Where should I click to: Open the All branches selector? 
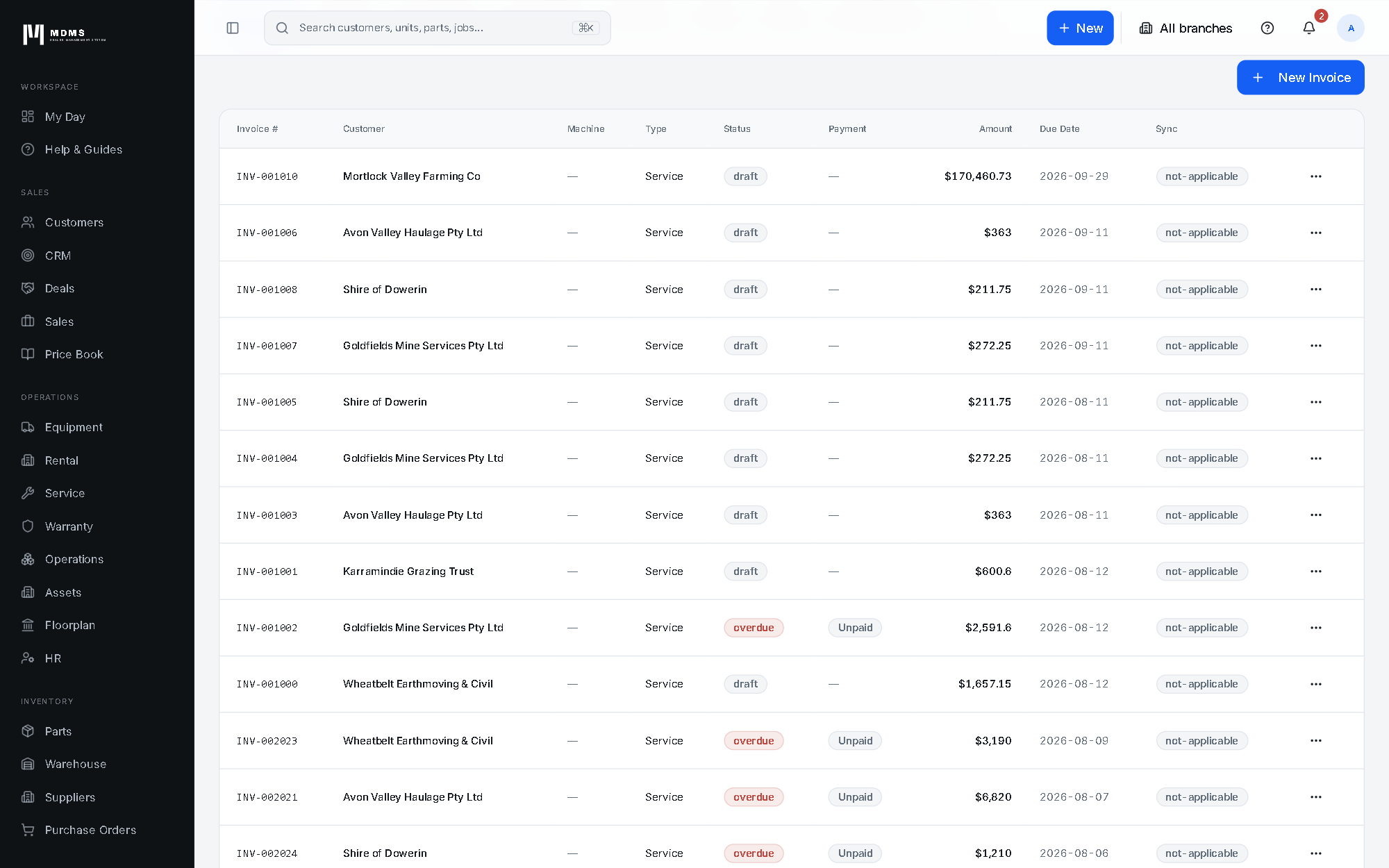[x=1186, y=28]
